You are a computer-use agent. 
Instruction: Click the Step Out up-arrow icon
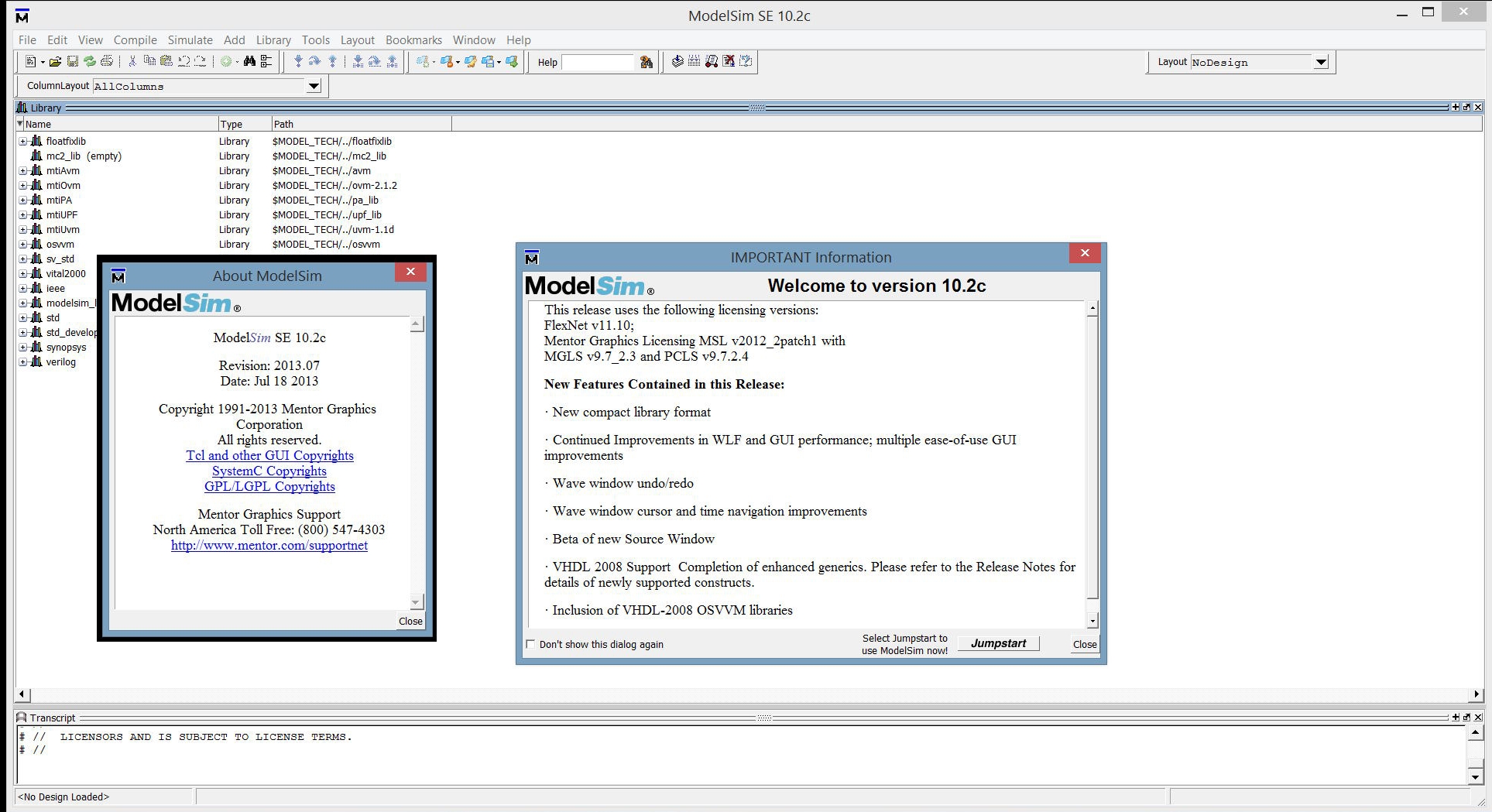tap(333, 62)
